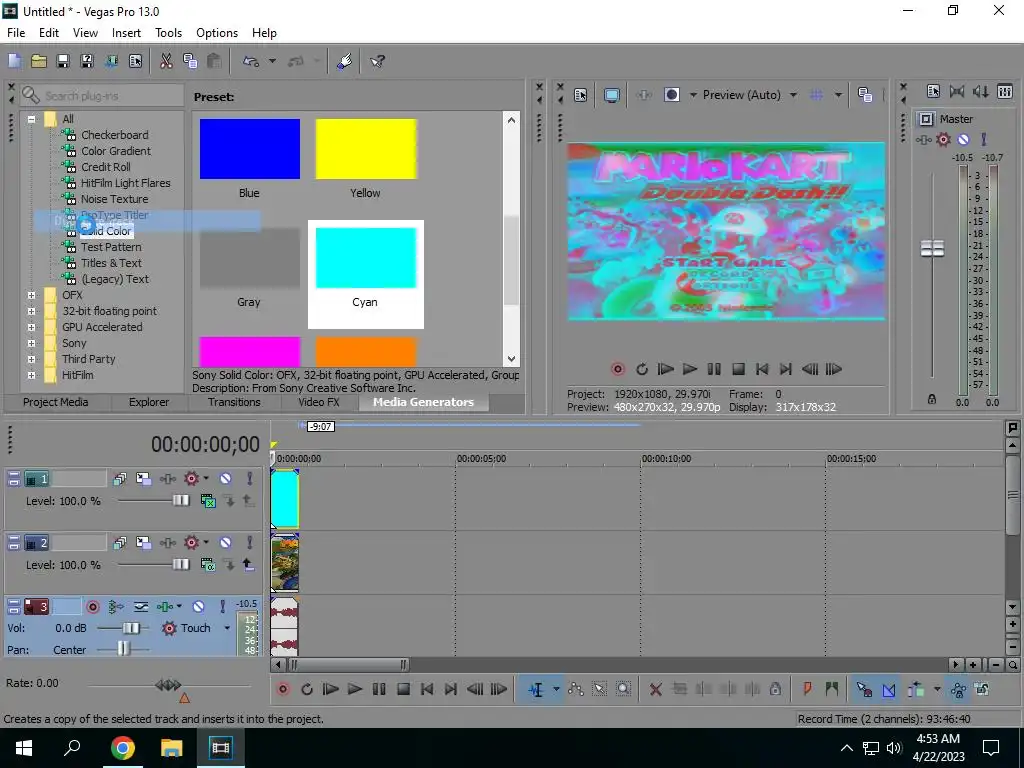Open the Options menu
Image resolution: width=1024 pixels, height=768 pixels.
217,33
